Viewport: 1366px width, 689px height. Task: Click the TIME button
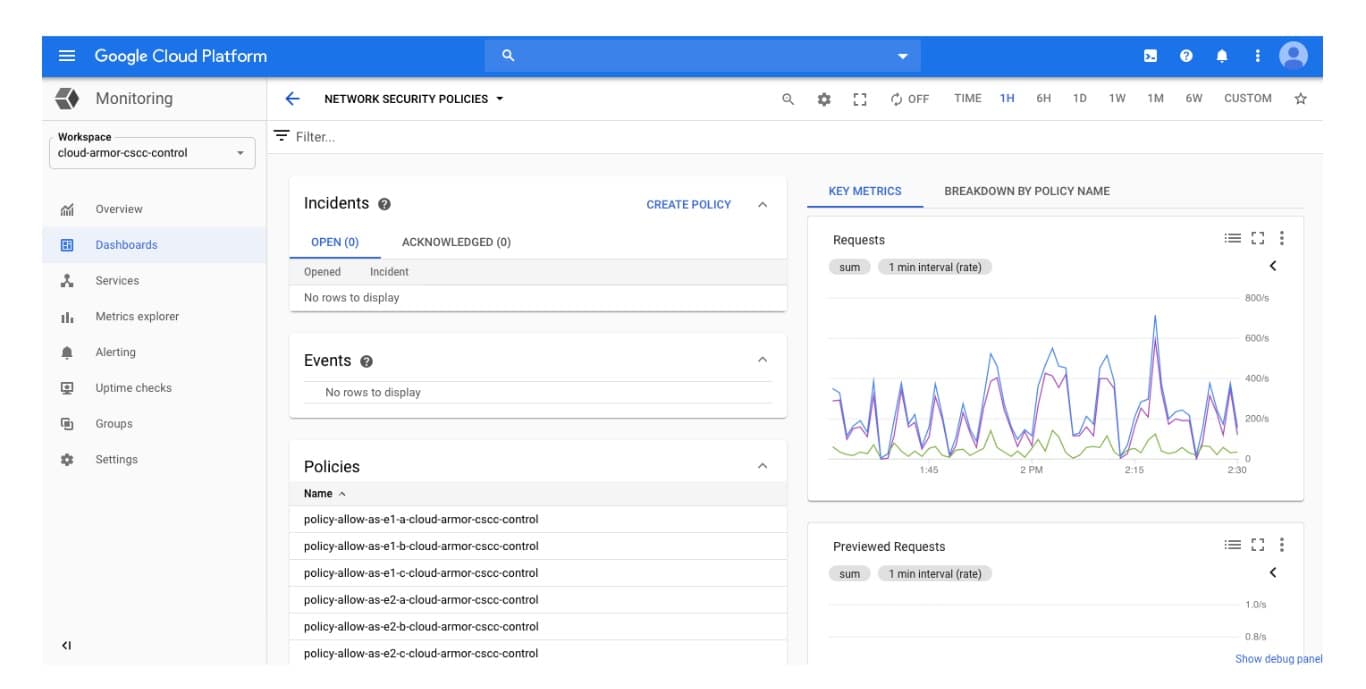click(968, 99)
